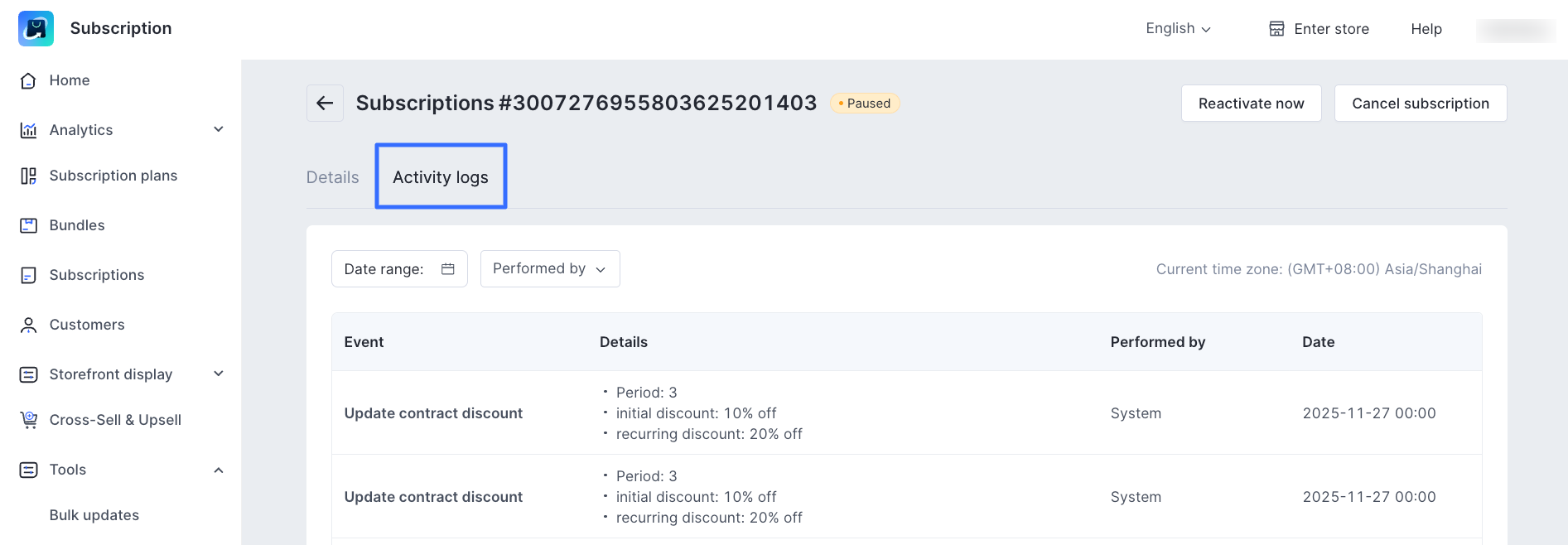Click the Home icon in sidebar

coord(28,80)
